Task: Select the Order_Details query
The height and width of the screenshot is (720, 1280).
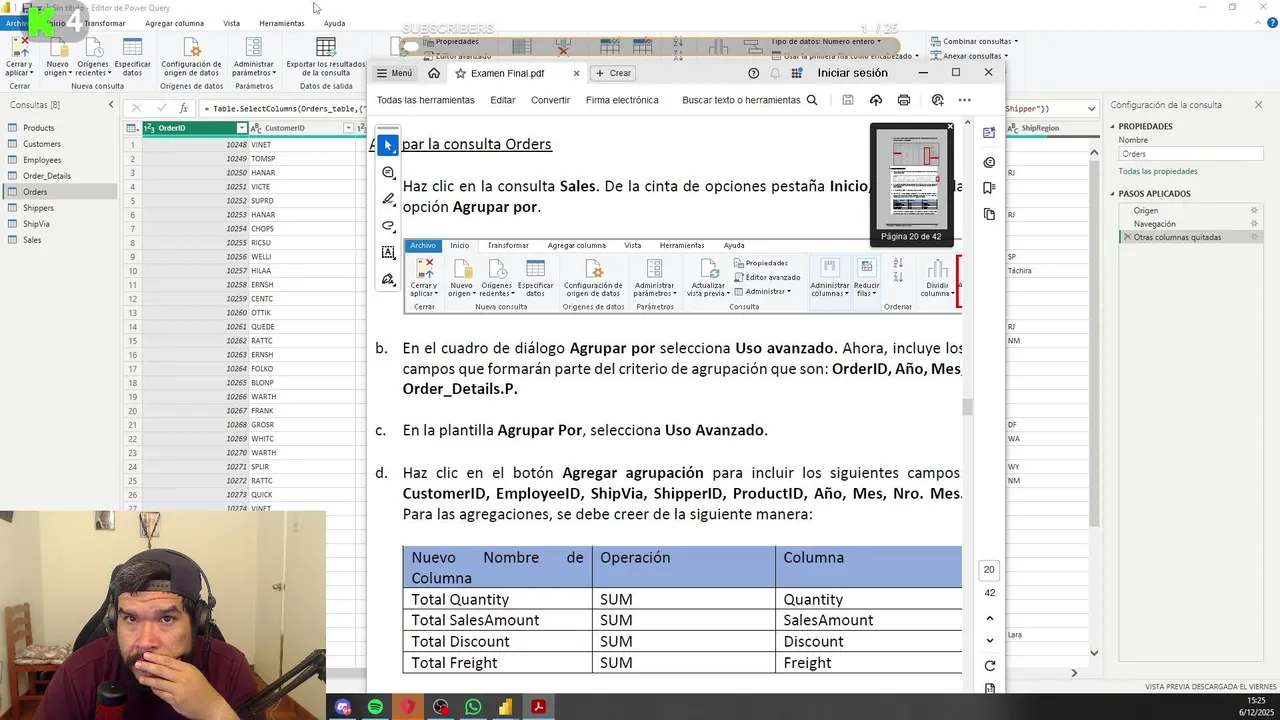Action: 46,176
